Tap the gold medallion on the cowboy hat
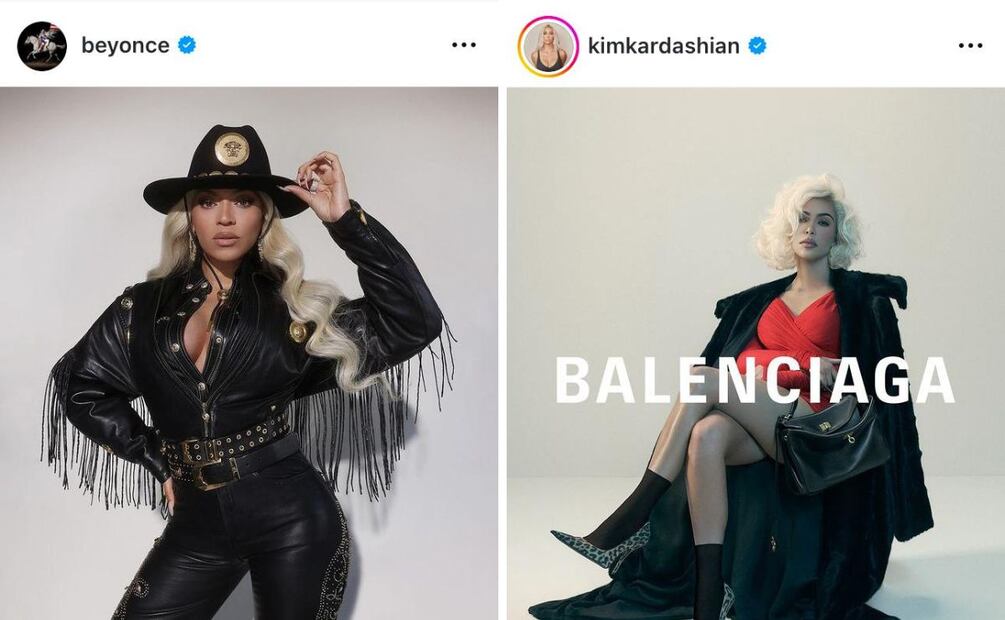This screenshot has width=1005, height=620. click(x=231, y=149)
